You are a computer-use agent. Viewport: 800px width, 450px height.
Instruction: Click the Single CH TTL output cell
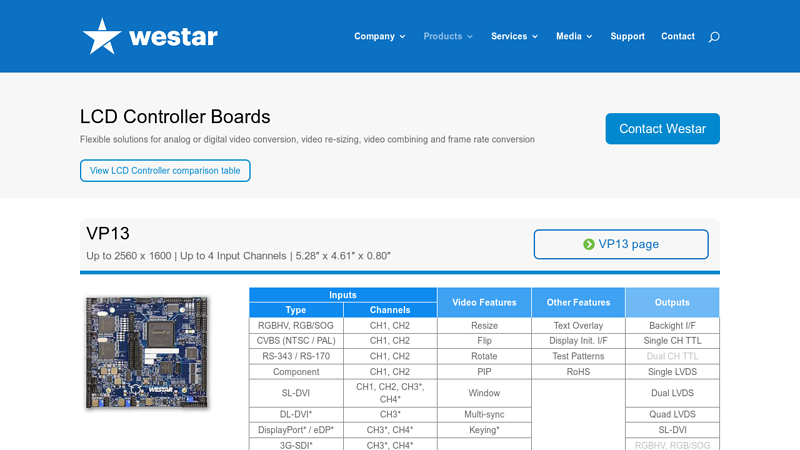(672, 340)
